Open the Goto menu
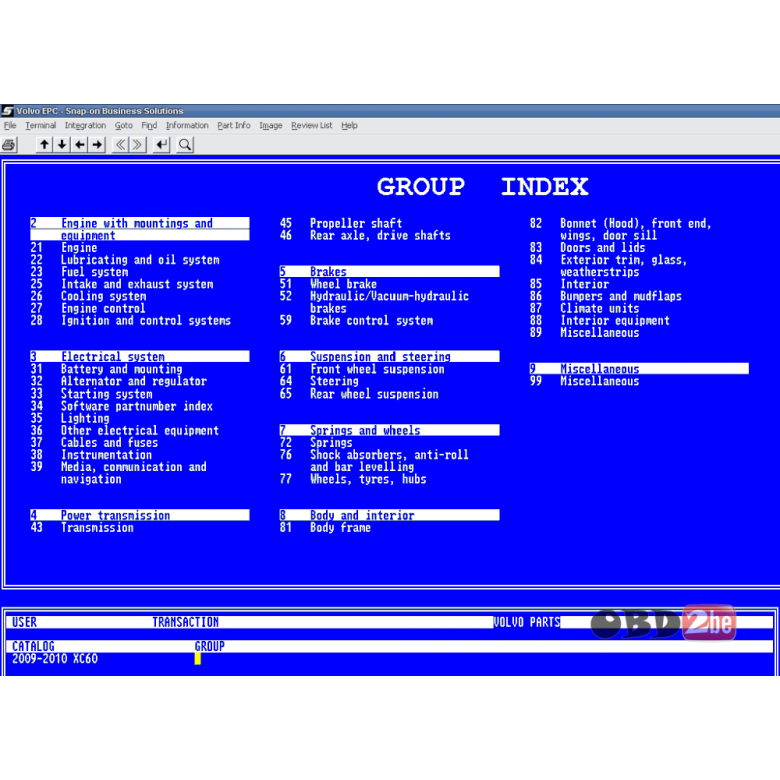 pyautogui.click(x=123, y=125)
